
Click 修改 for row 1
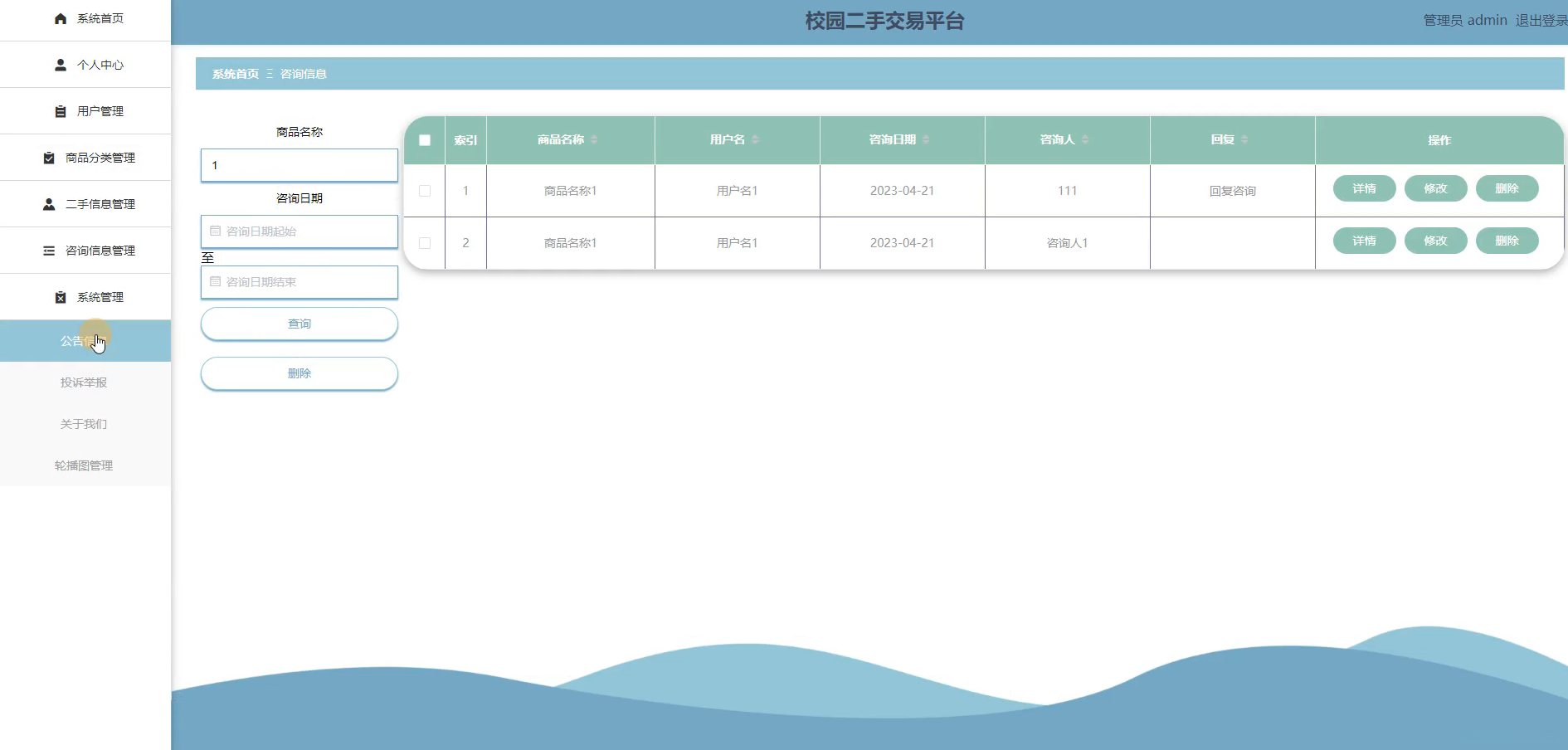pos(1436,188)
